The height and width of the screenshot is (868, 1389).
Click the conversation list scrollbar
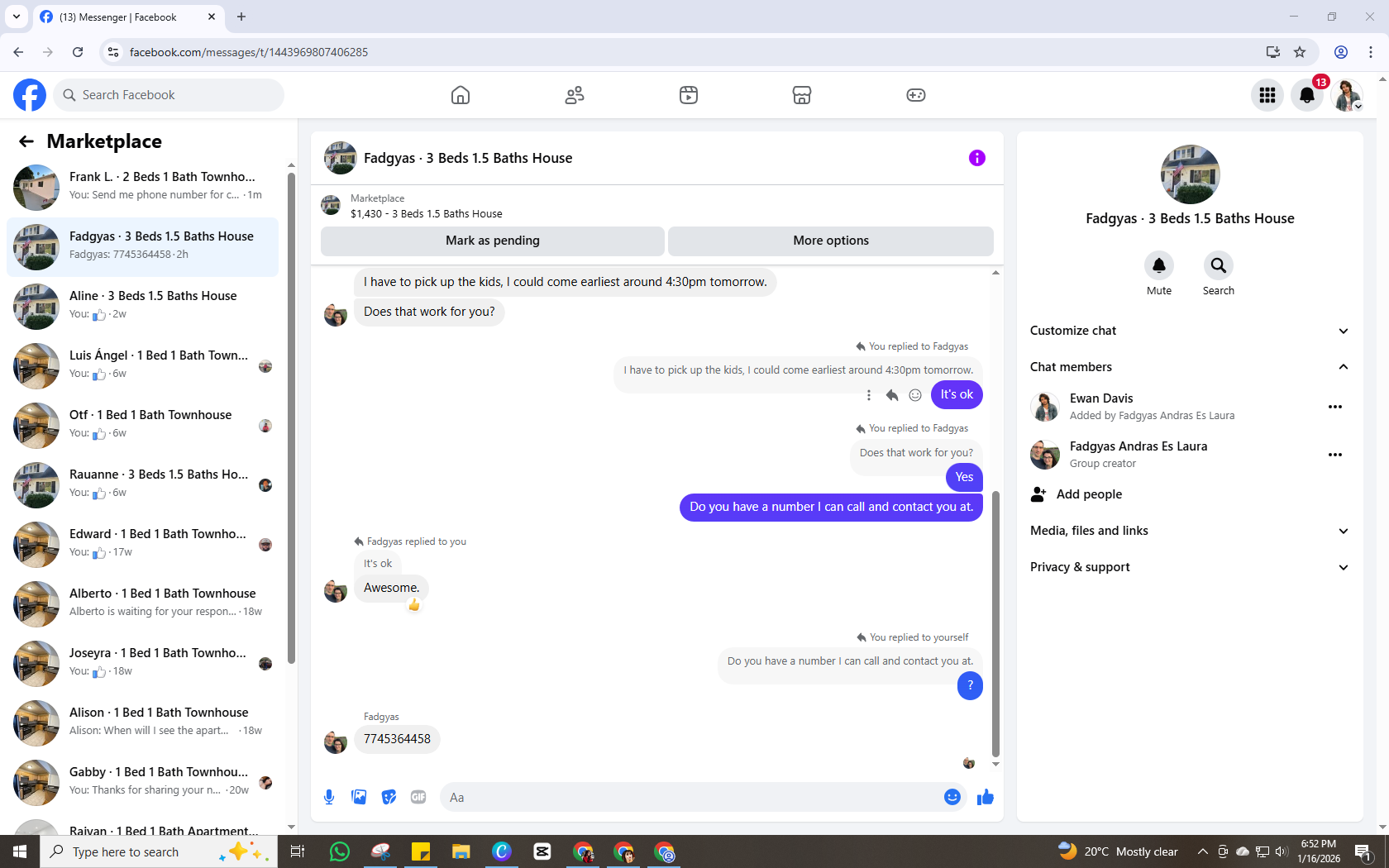tap(291, 417)
